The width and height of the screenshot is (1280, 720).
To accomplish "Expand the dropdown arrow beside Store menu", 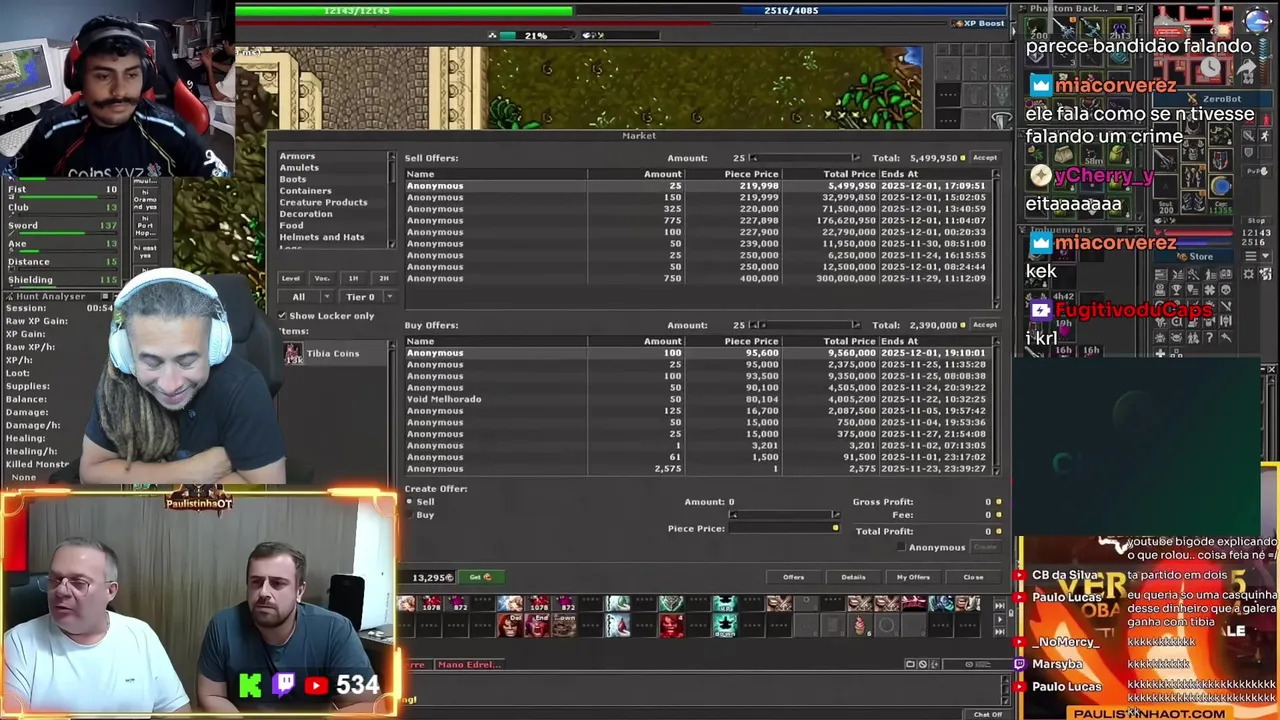I will point(1265,256).
